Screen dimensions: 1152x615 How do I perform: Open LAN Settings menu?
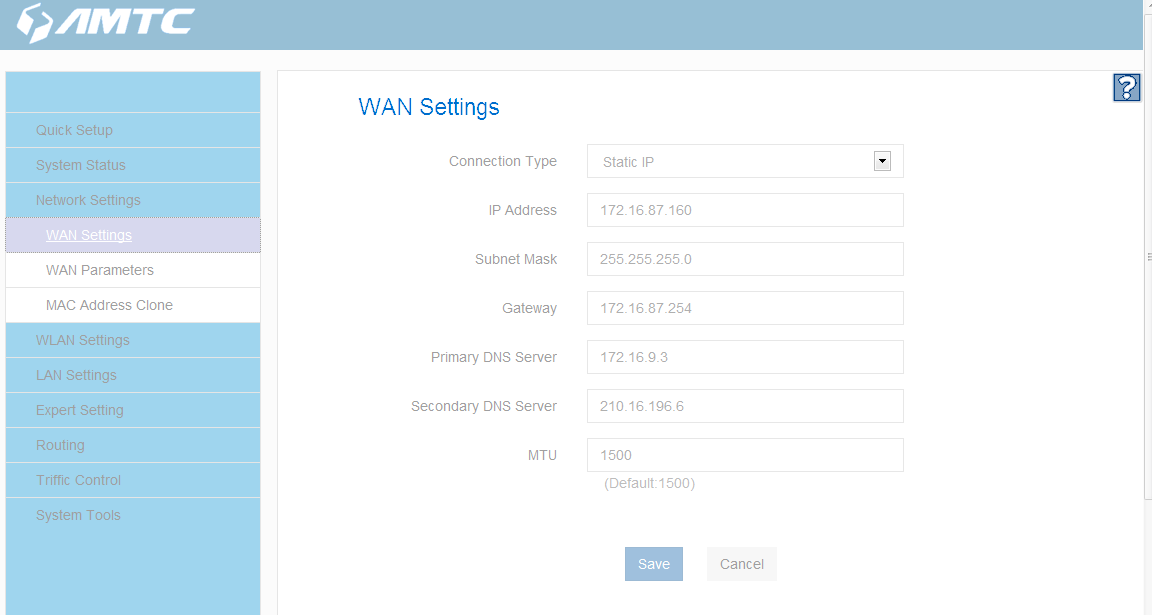[x=133, y=375]
